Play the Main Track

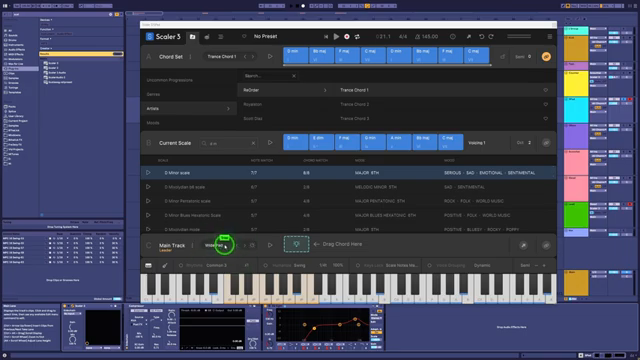270,245
